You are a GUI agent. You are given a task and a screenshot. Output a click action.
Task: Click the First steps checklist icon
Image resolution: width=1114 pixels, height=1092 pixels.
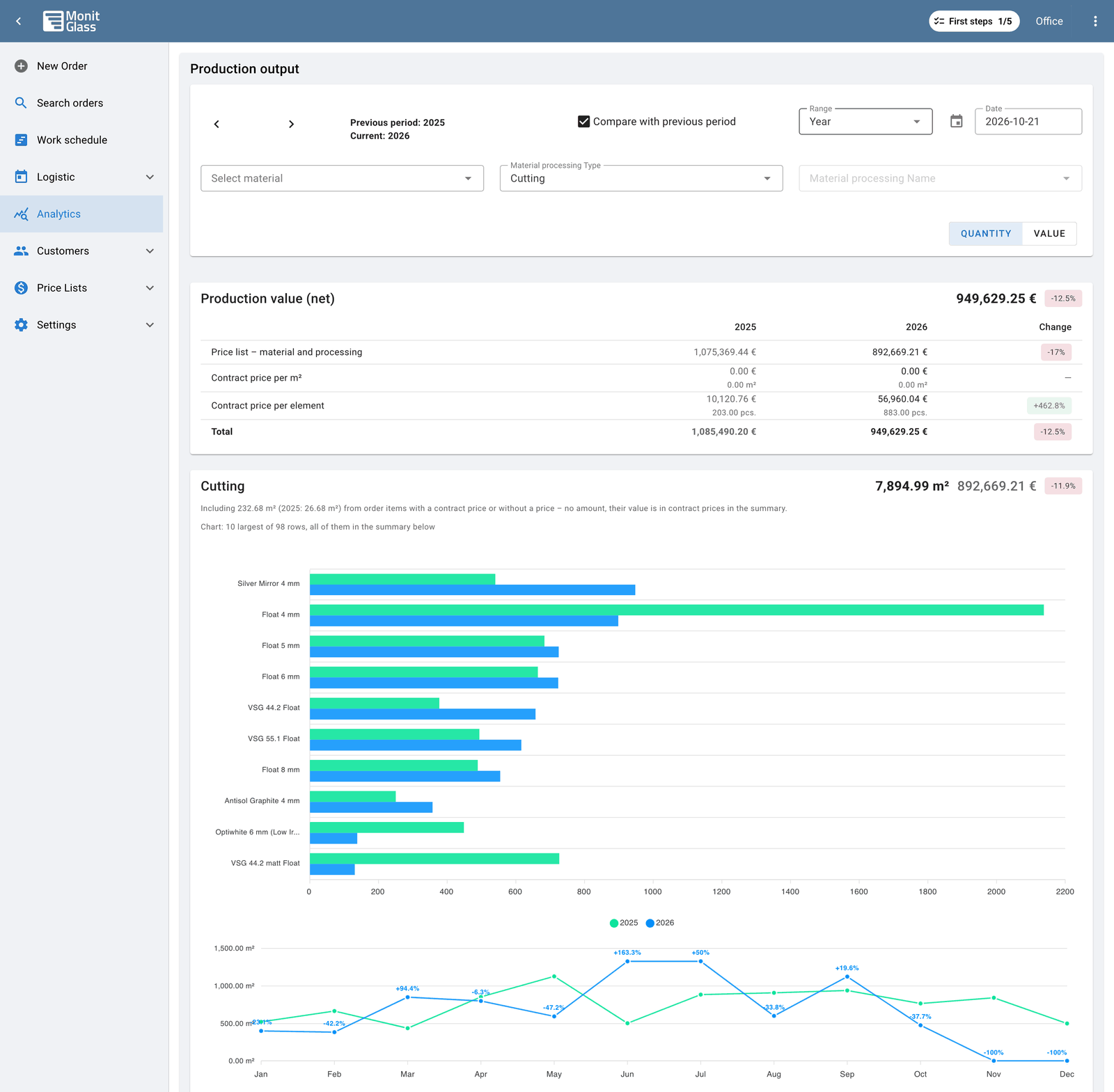939,21
